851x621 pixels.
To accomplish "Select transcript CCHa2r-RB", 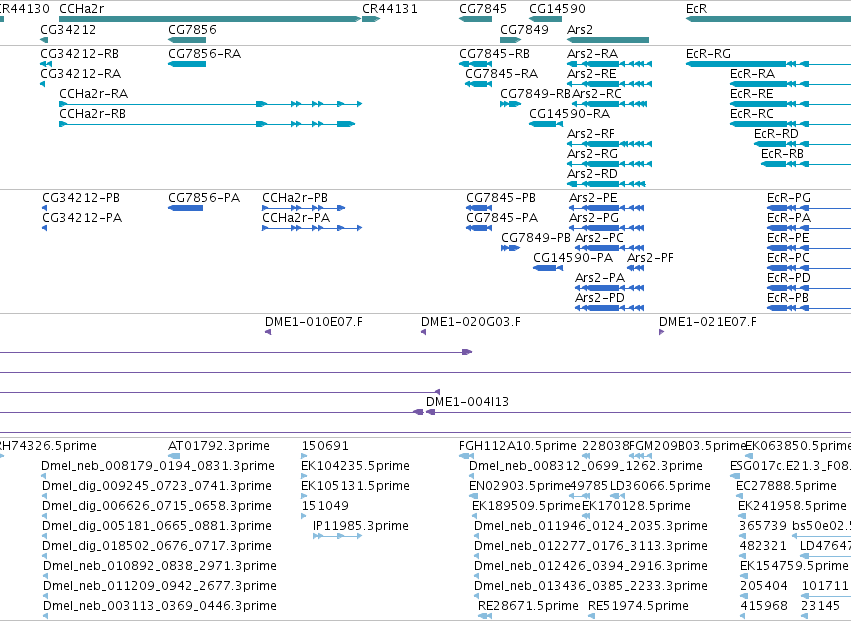I will pos(207,124).
